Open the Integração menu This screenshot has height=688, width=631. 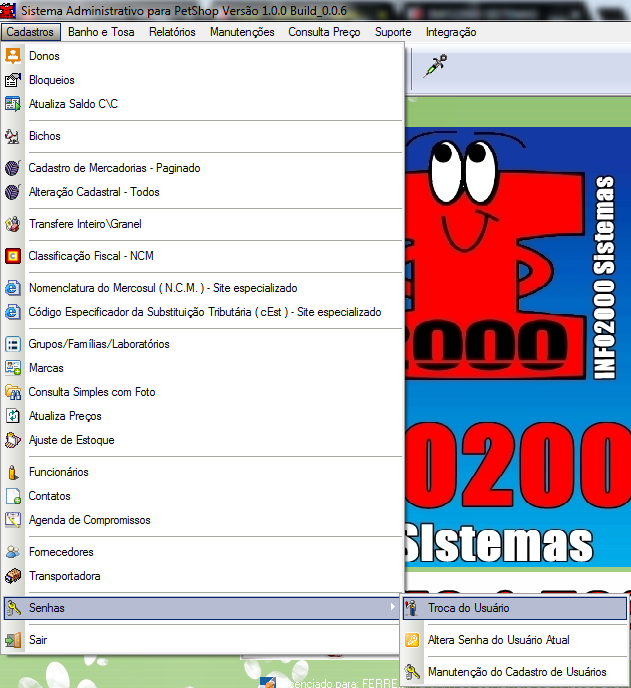click(x=451, y=32)
